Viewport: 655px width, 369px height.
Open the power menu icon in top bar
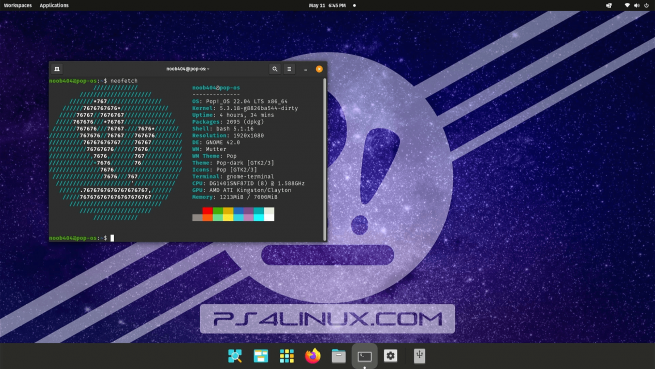pyautogui.click(x=647, y=5)
